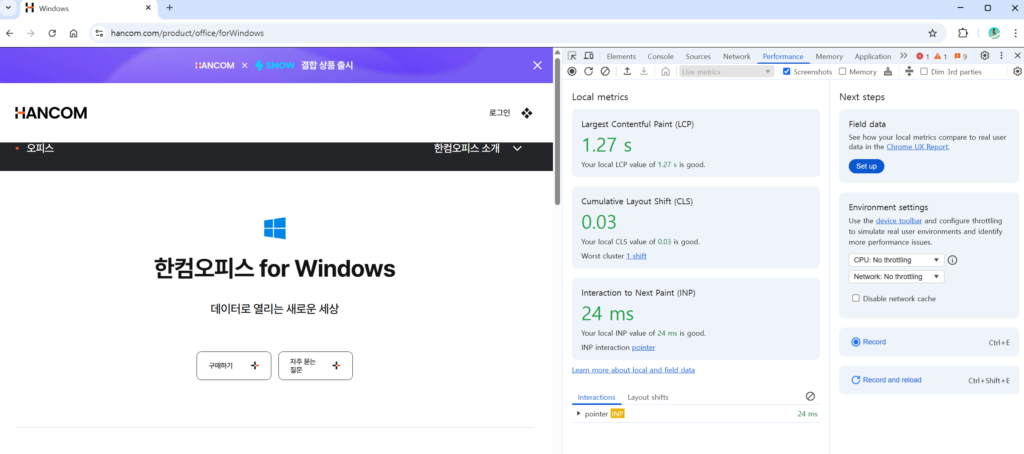Click the INP interaction pointer link
The image size is (1024, 454).
click(x=643, y=348)
